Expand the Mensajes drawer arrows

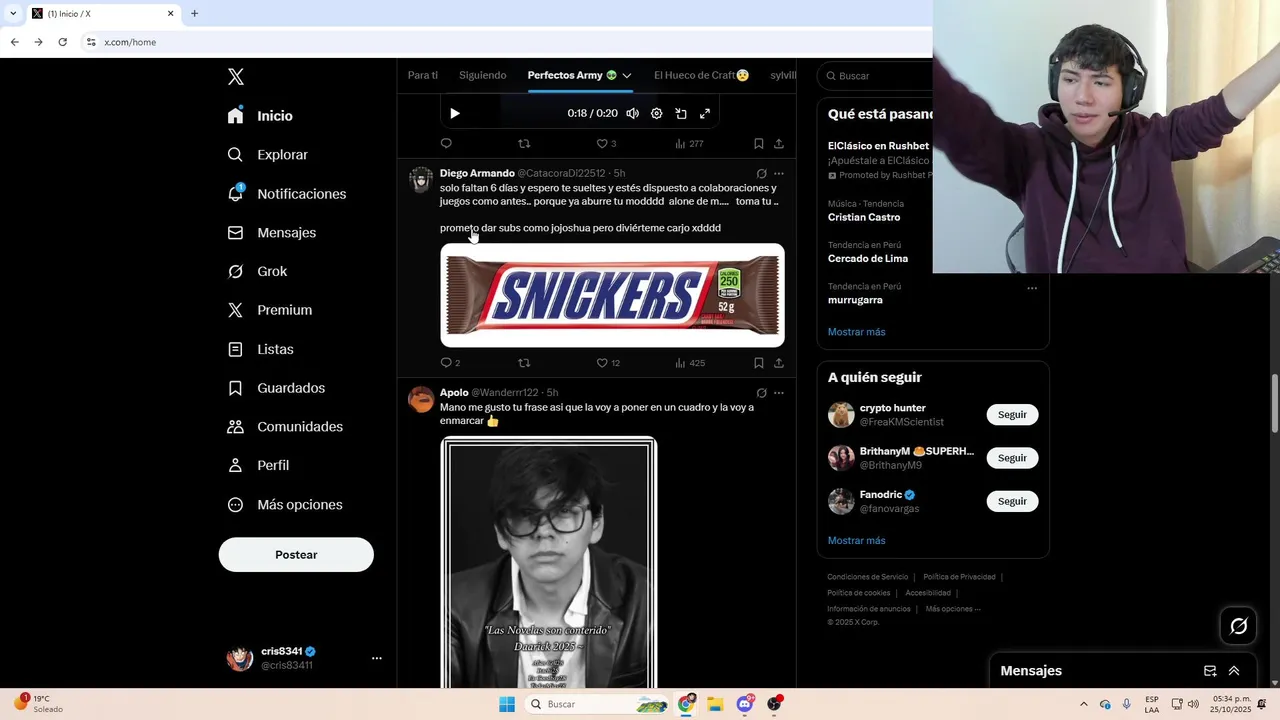[x=1234, y=671]
